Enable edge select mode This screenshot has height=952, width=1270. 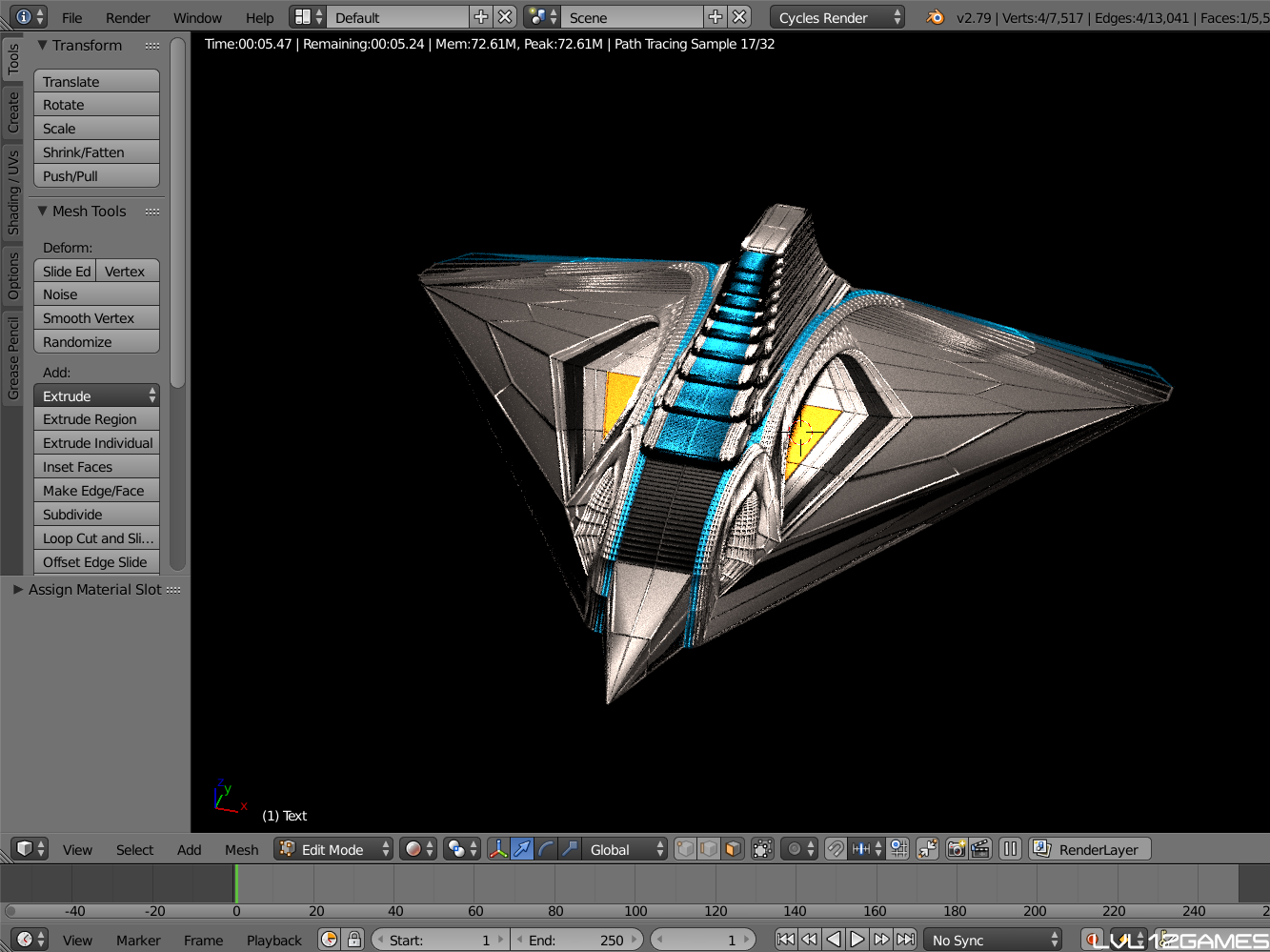pyautogui.click(x=709, y=849)
